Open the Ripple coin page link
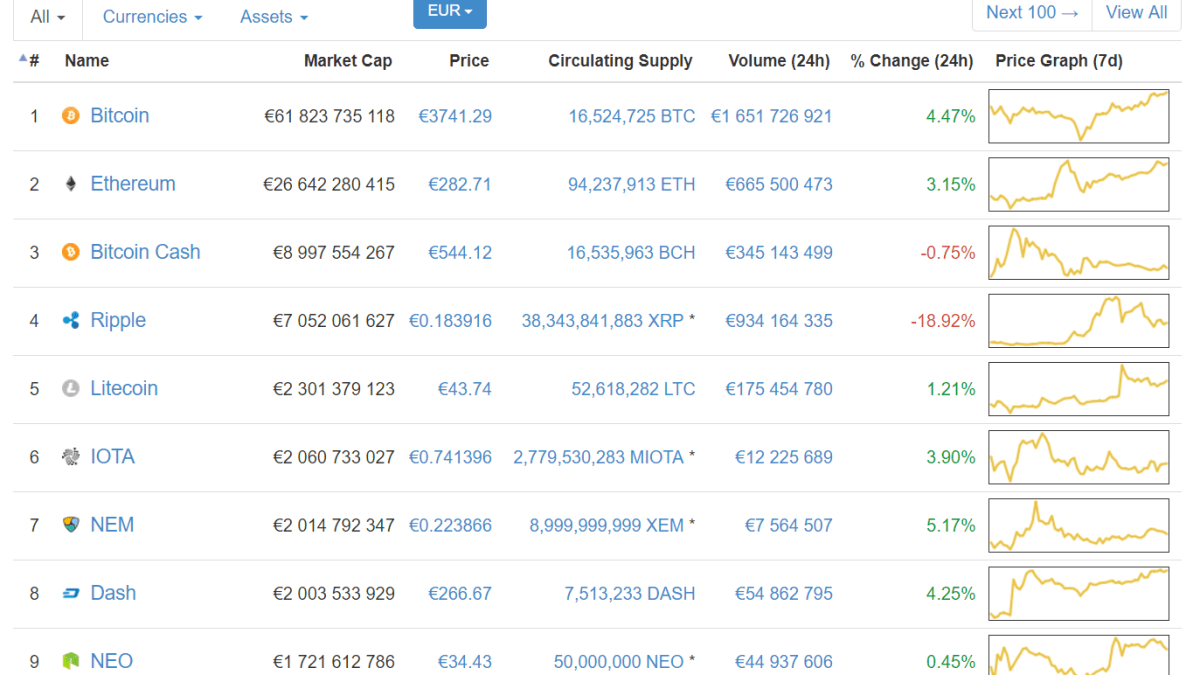 point(118,320)
